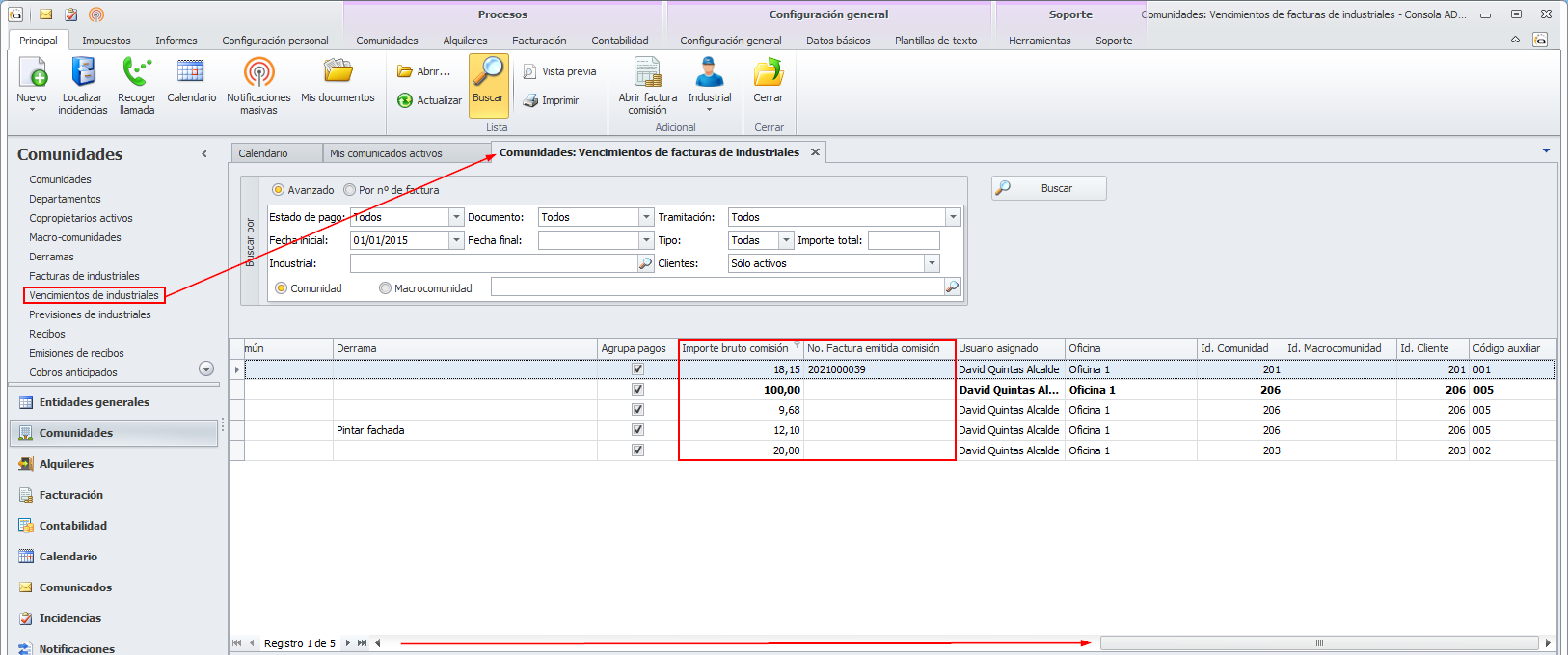1568x655 pixels.
Task: Open Mis documentos folder icon
Action: tap(338, 73)
